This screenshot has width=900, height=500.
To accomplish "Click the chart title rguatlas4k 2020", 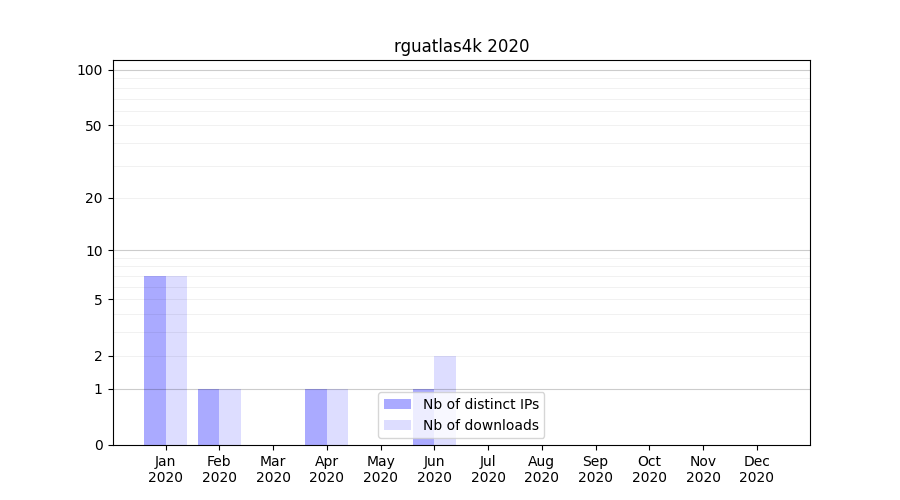I will (461, 46).
